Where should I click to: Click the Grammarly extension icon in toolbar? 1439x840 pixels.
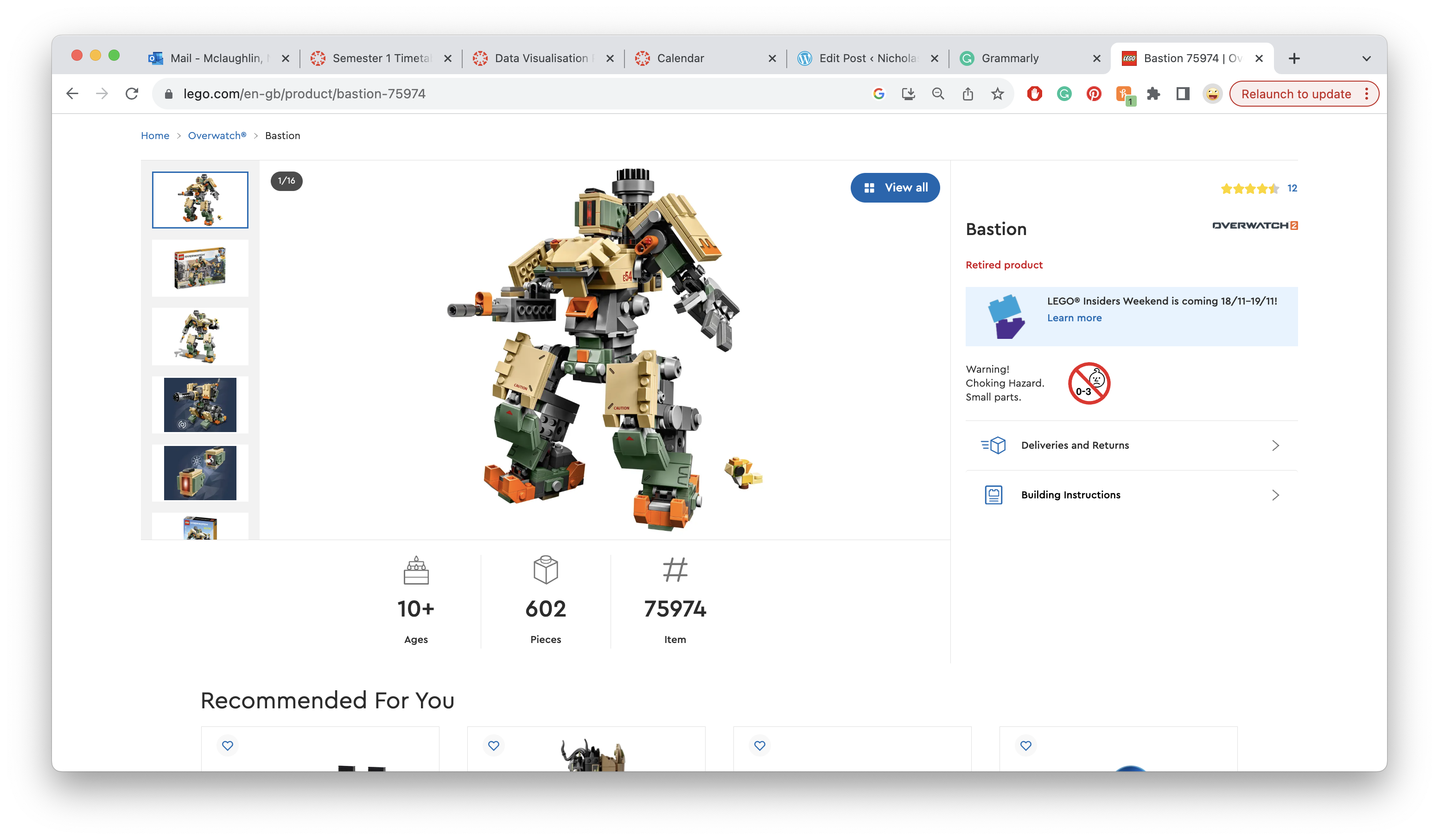[x=1064, y=94]
